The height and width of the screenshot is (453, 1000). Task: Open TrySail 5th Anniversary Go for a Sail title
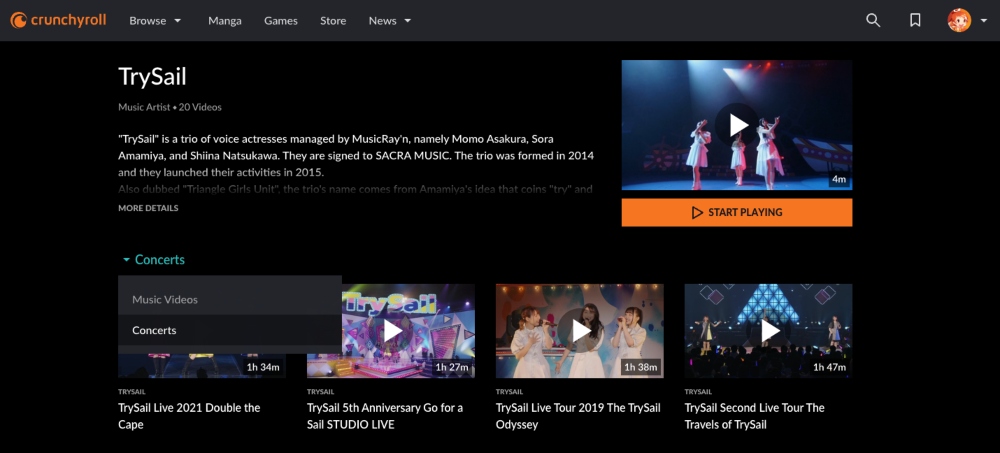click(x=385, y=416)
